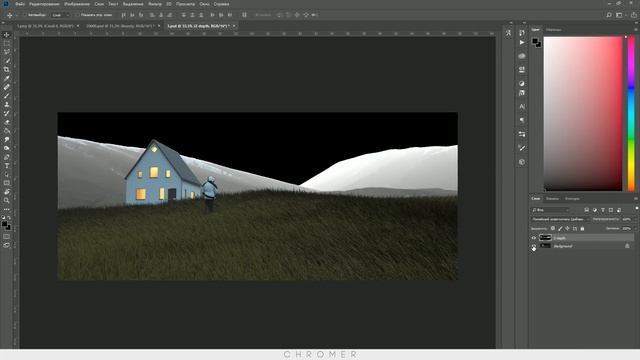Image resolution: width=640 pixels, height=360 pixels.
Task: Select the Eraser tool
Action: click(x=7, y=122)
